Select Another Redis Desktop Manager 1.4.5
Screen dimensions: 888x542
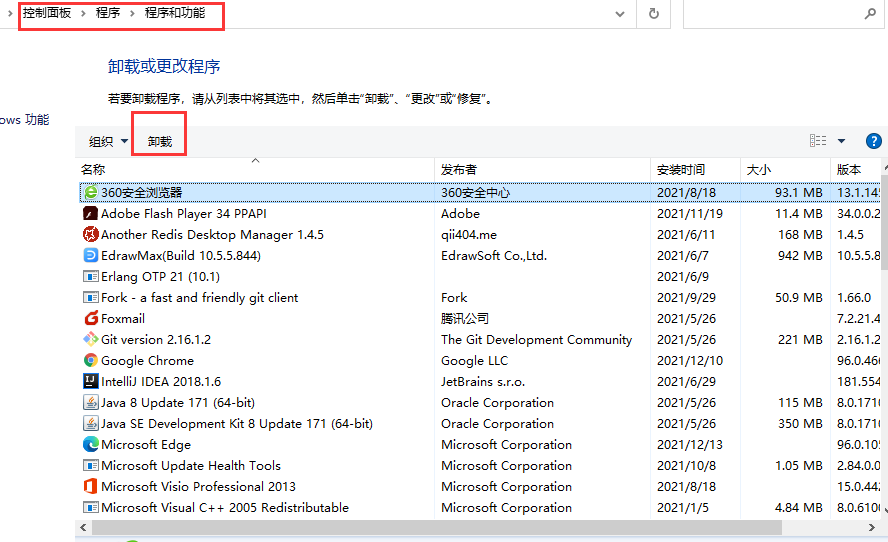tap(212, 234)
